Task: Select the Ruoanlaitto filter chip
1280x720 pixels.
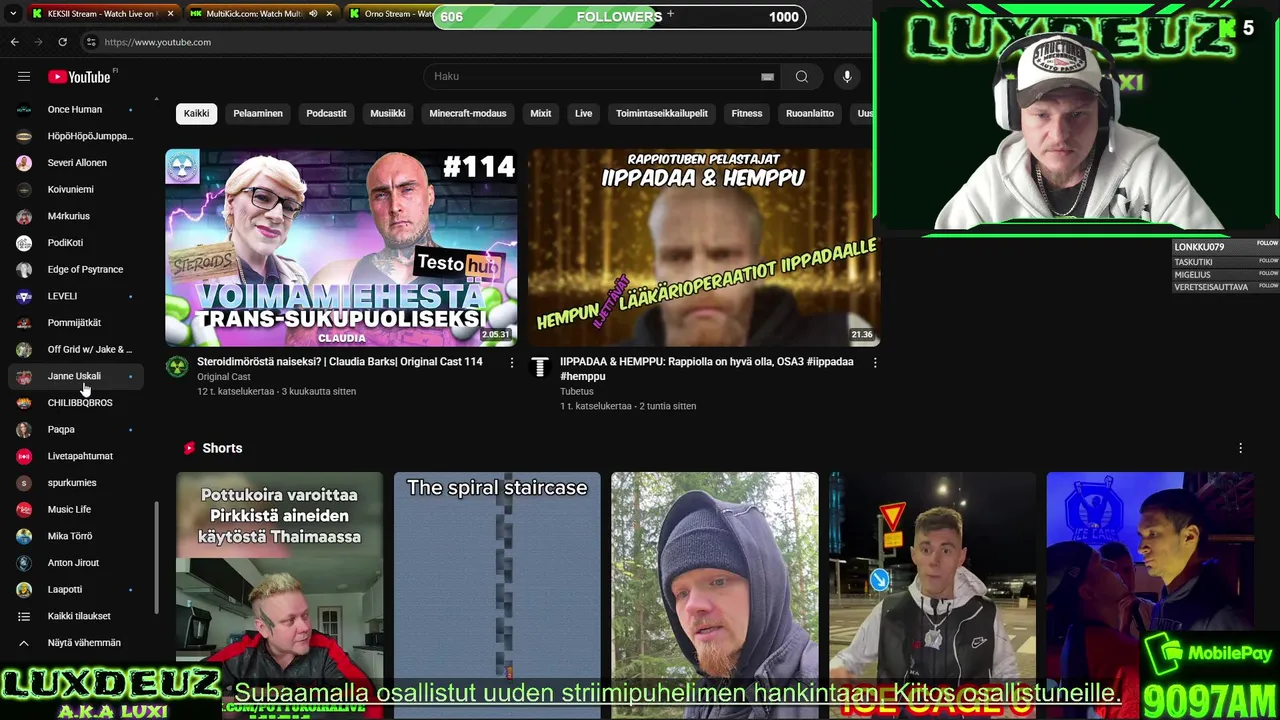Action: tap(810, 113)
